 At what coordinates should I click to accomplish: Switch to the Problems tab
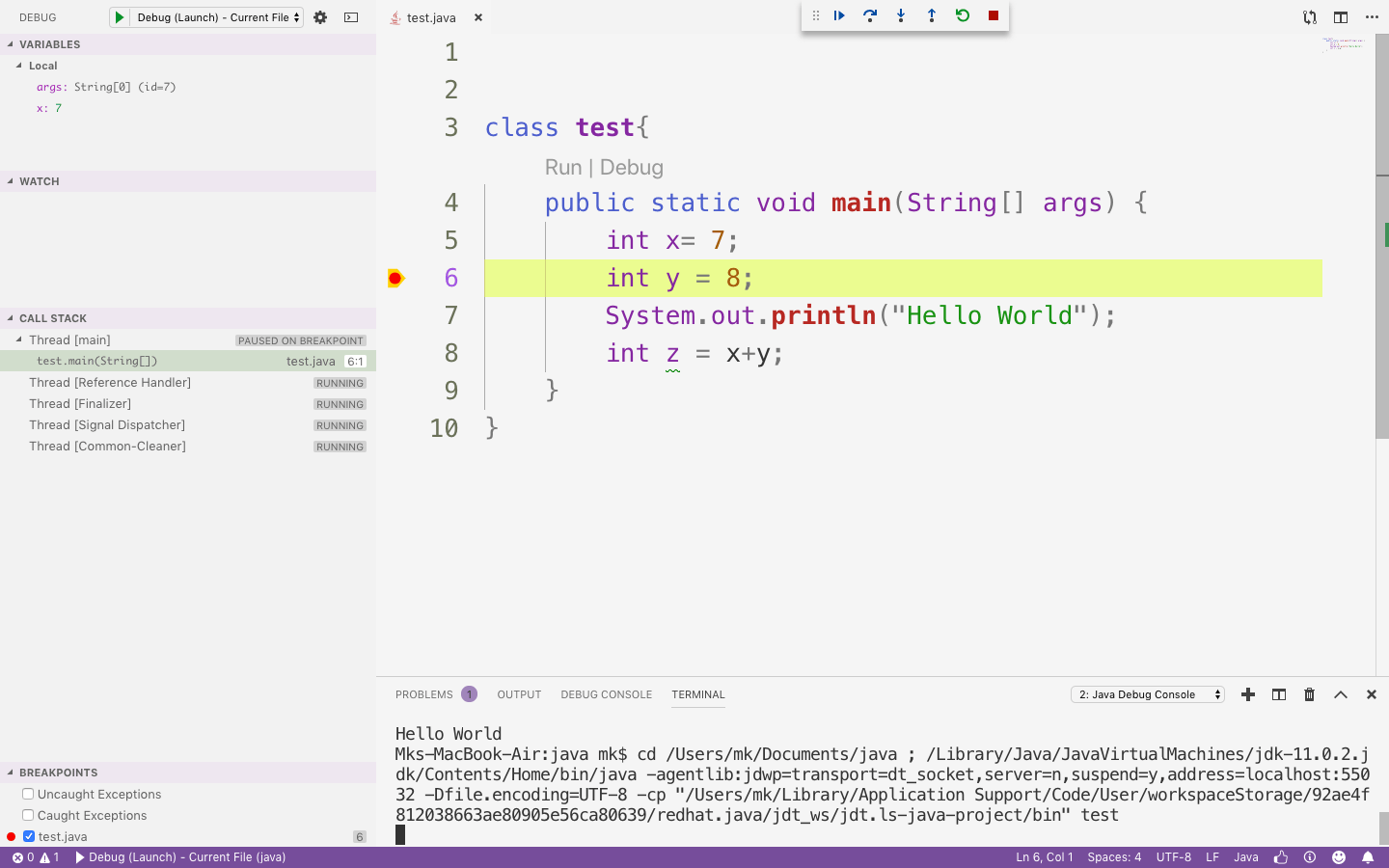tap(423, 694)
